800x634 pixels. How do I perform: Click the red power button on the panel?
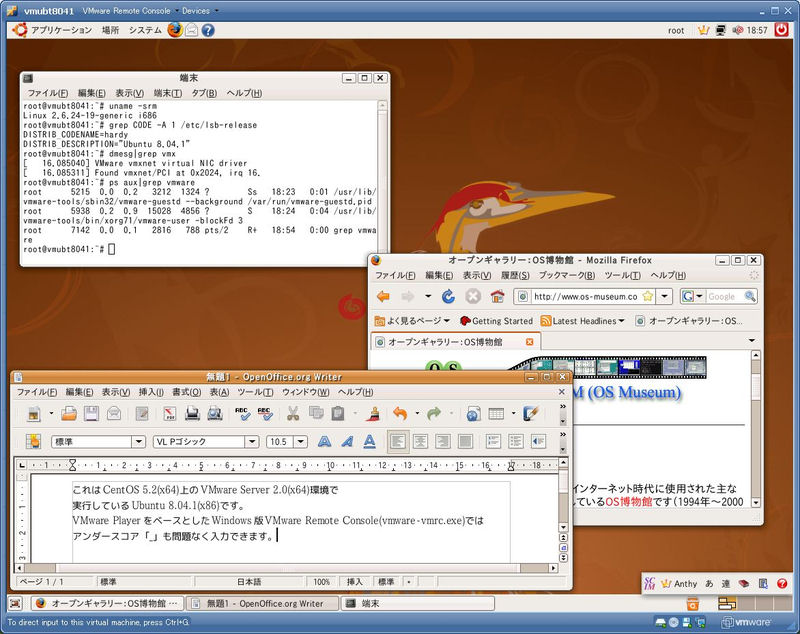click(781, 30)
